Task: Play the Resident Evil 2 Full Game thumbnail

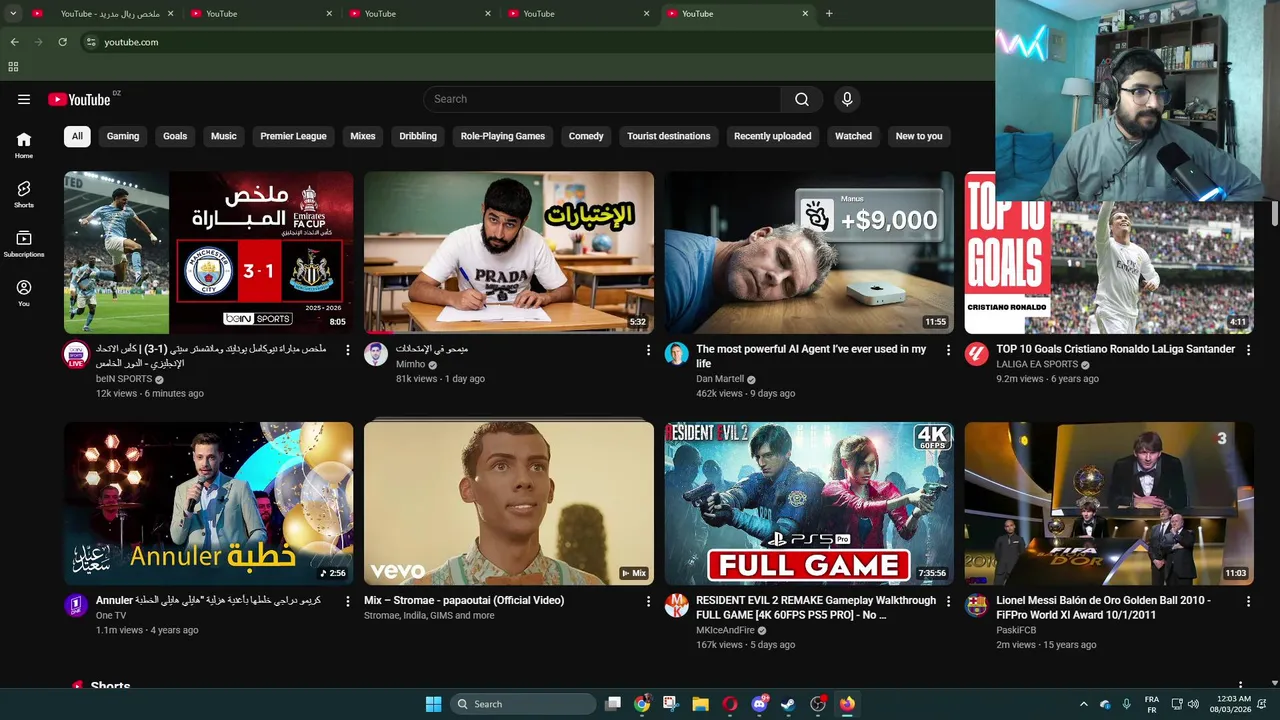Action: (809, 503)
